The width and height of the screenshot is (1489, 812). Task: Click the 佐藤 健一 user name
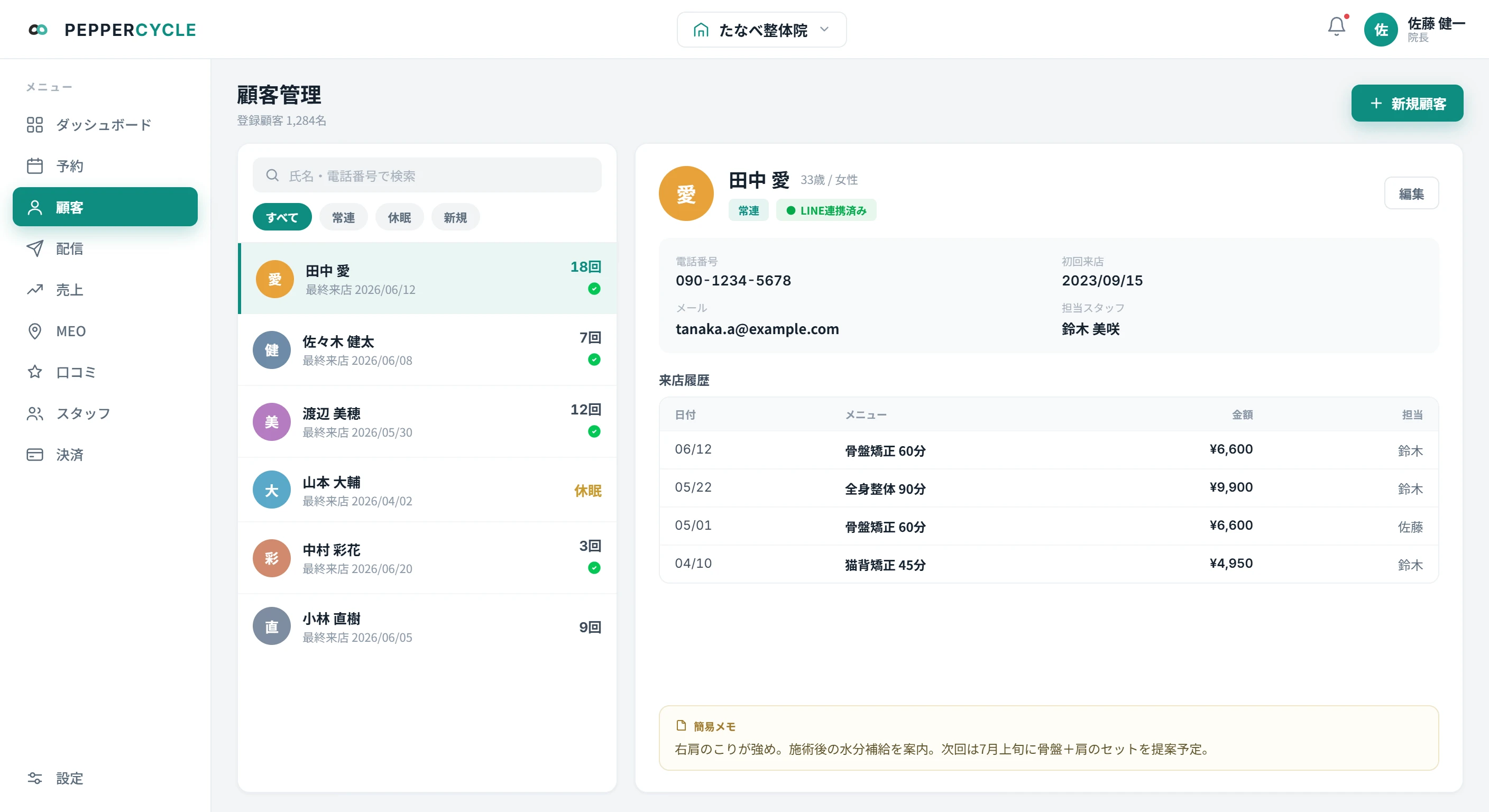pos(1436,23)
